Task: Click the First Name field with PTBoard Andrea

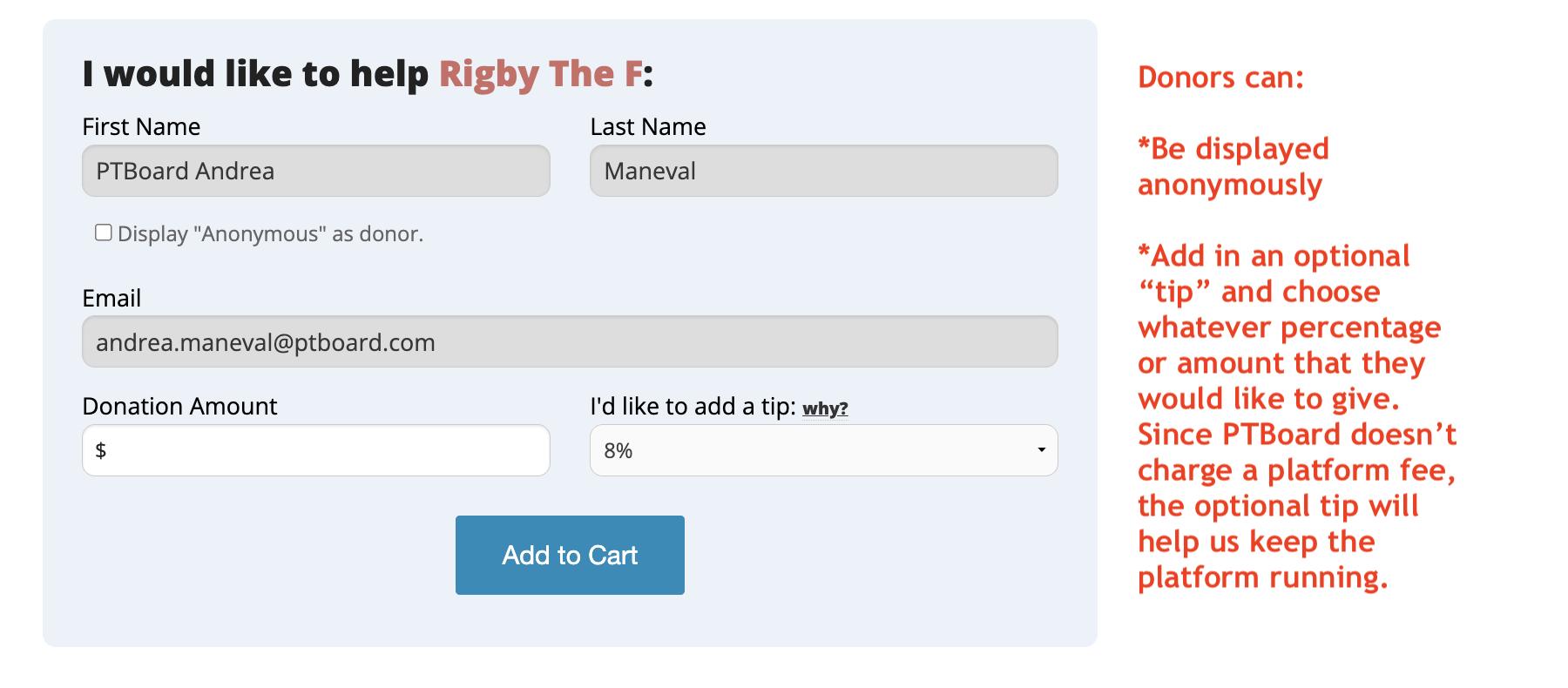Action: pyautogui.click(x=315, y=171)
